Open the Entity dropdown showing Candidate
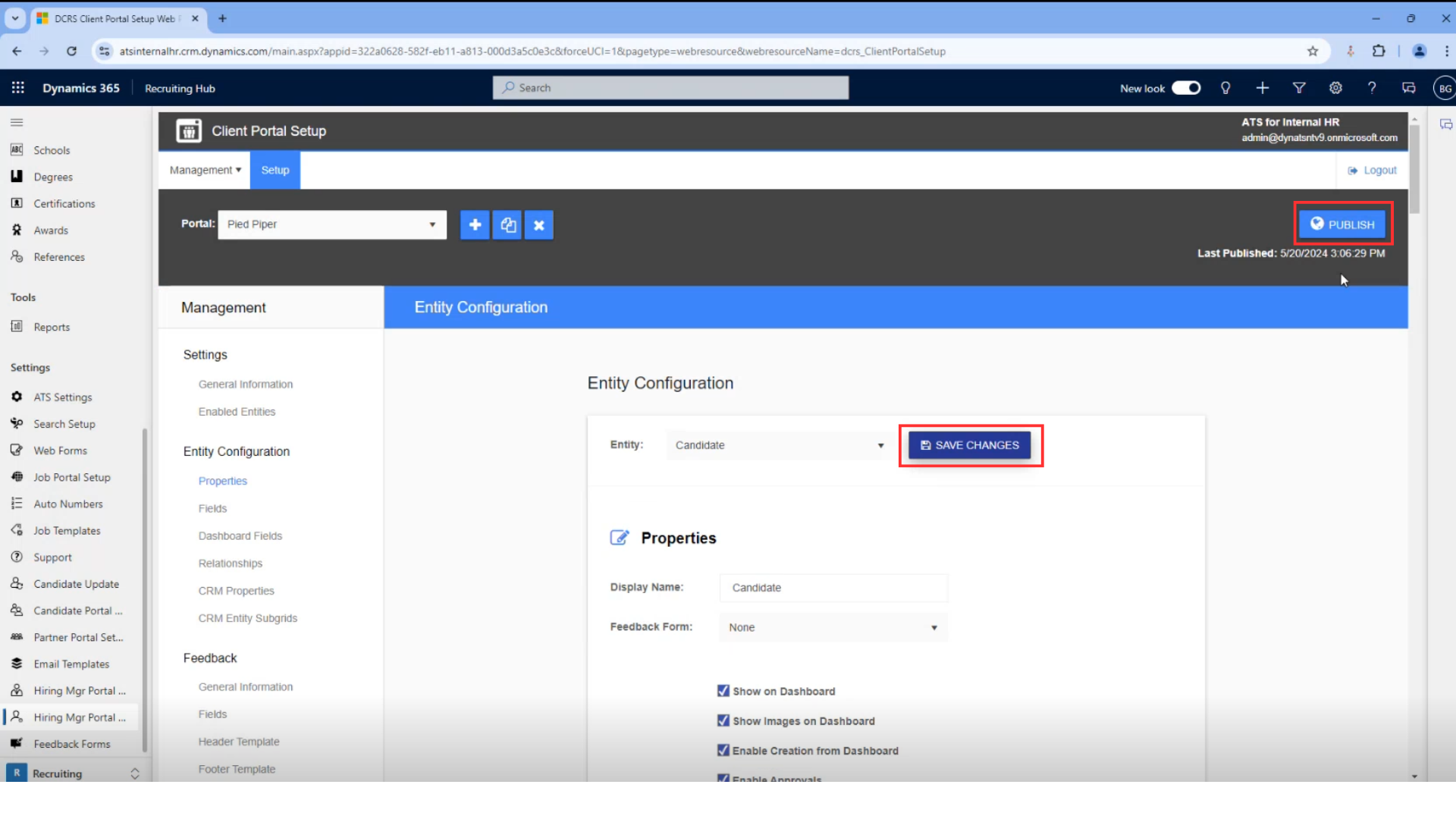Image resolution: width=1456 pixels, height=819 pixels. 779,445
